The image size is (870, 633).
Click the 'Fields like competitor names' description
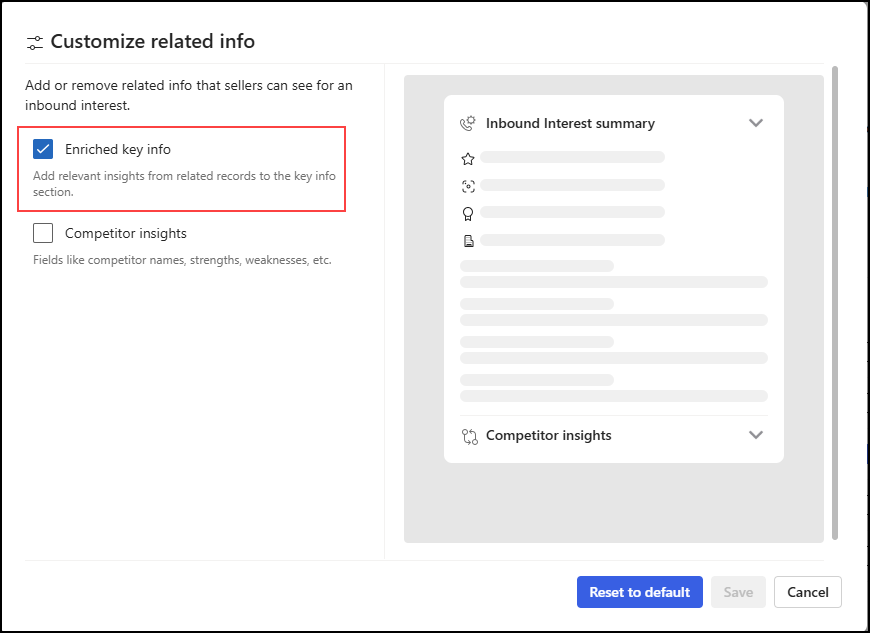(182, 260)
